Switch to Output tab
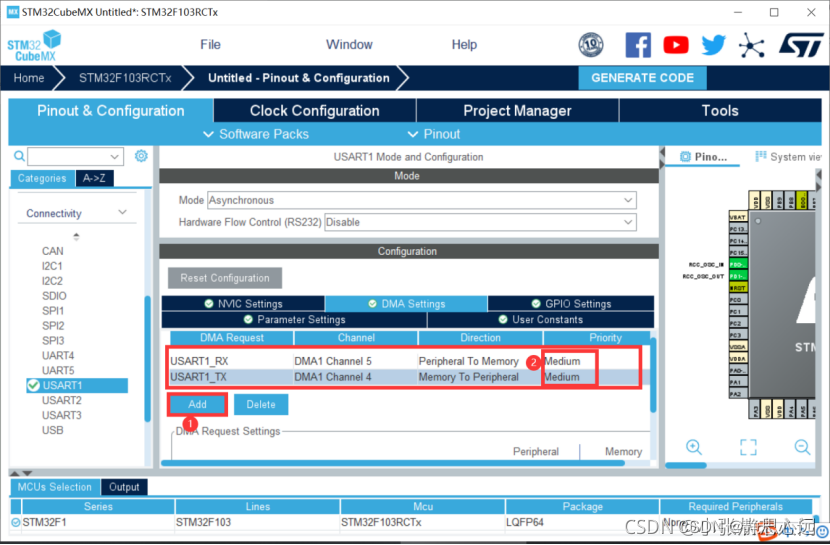This screenshot has width=830, height=545. pyautogui.click(x=124, y=487)
